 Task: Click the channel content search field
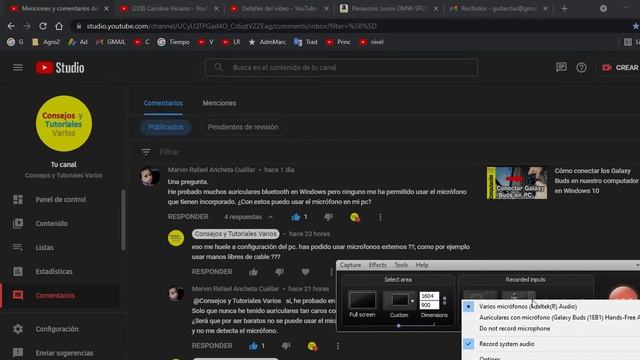click(341, 67)
